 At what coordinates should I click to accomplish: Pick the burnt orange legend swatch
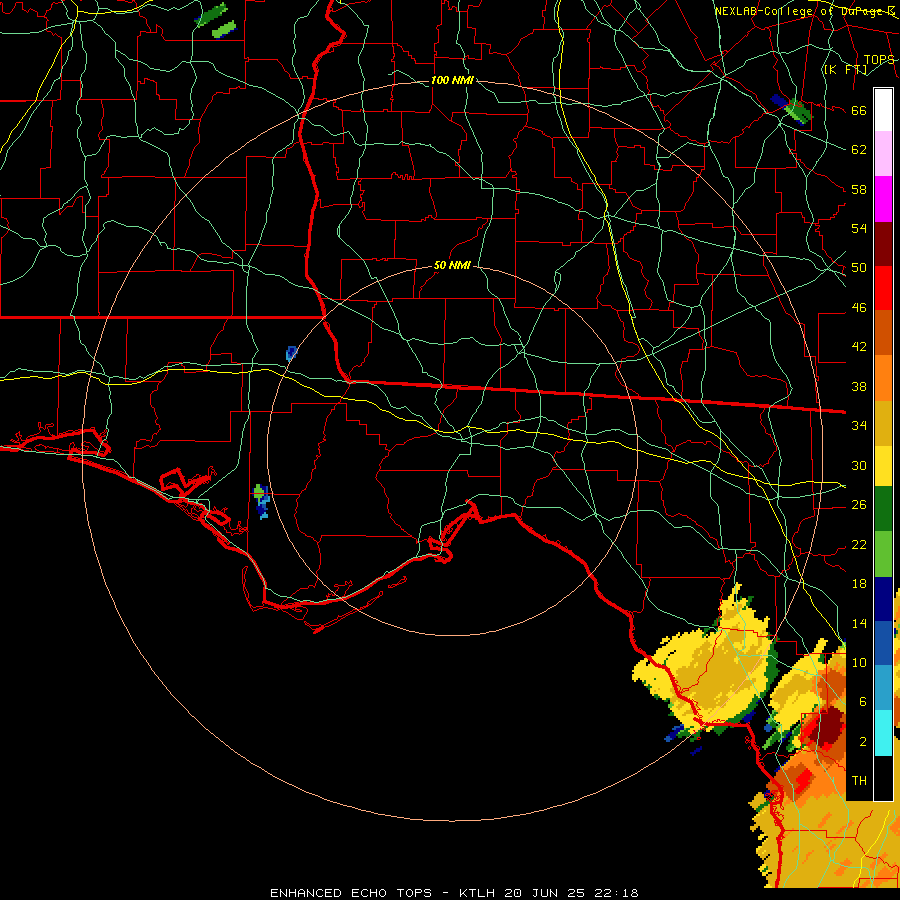pos(883,332)
